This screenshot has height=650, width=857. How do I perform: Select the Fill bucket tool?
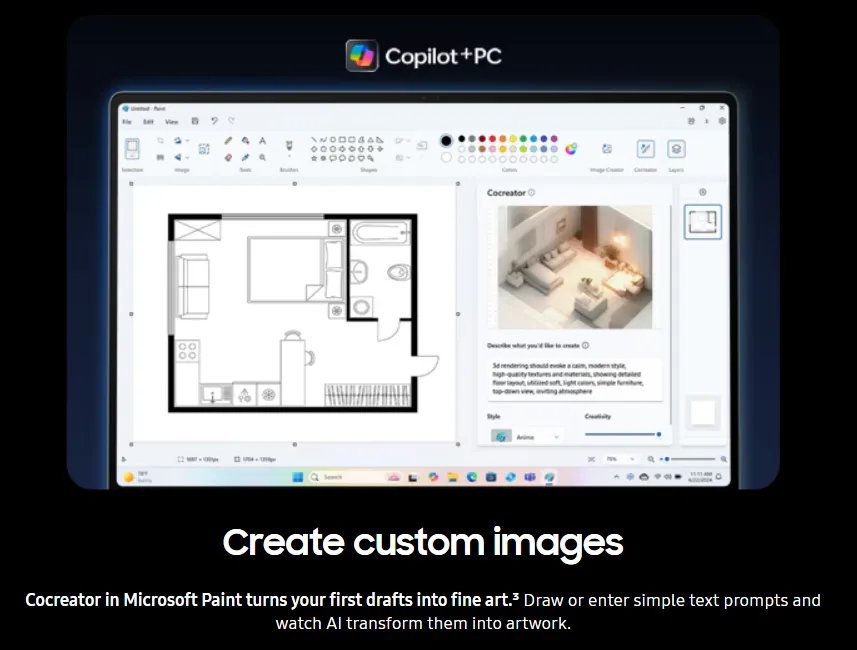point(245,140)
